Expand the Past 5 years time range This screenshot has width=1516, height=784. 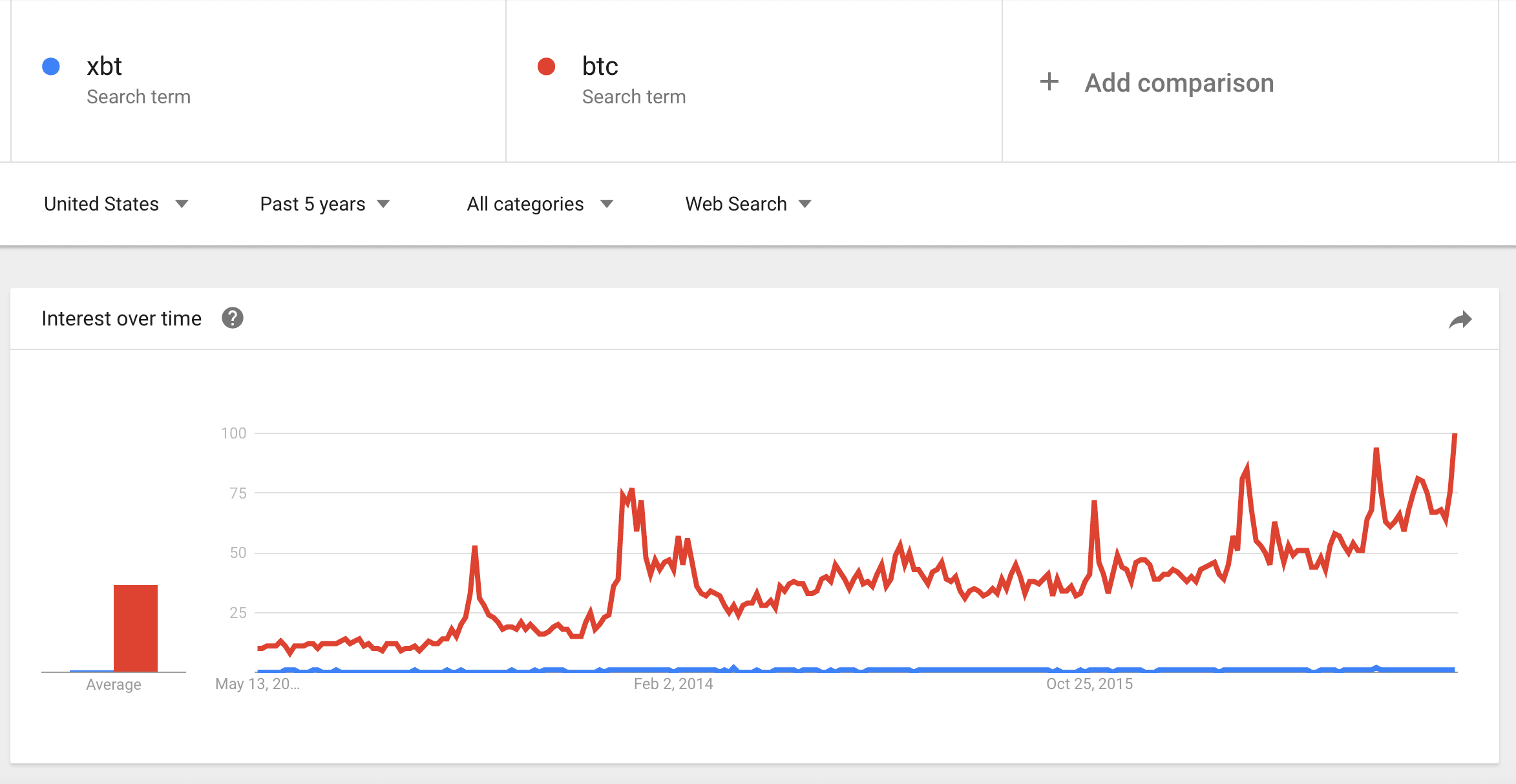(x=324, y=204)
